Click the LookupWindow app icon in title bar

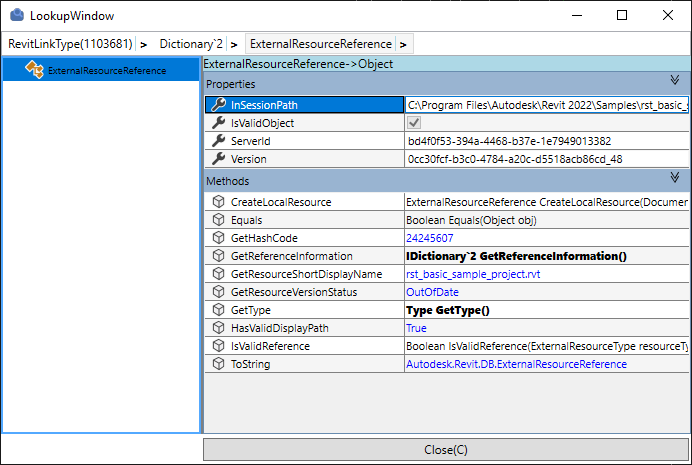pyautogui.click(x=16, y=16)
